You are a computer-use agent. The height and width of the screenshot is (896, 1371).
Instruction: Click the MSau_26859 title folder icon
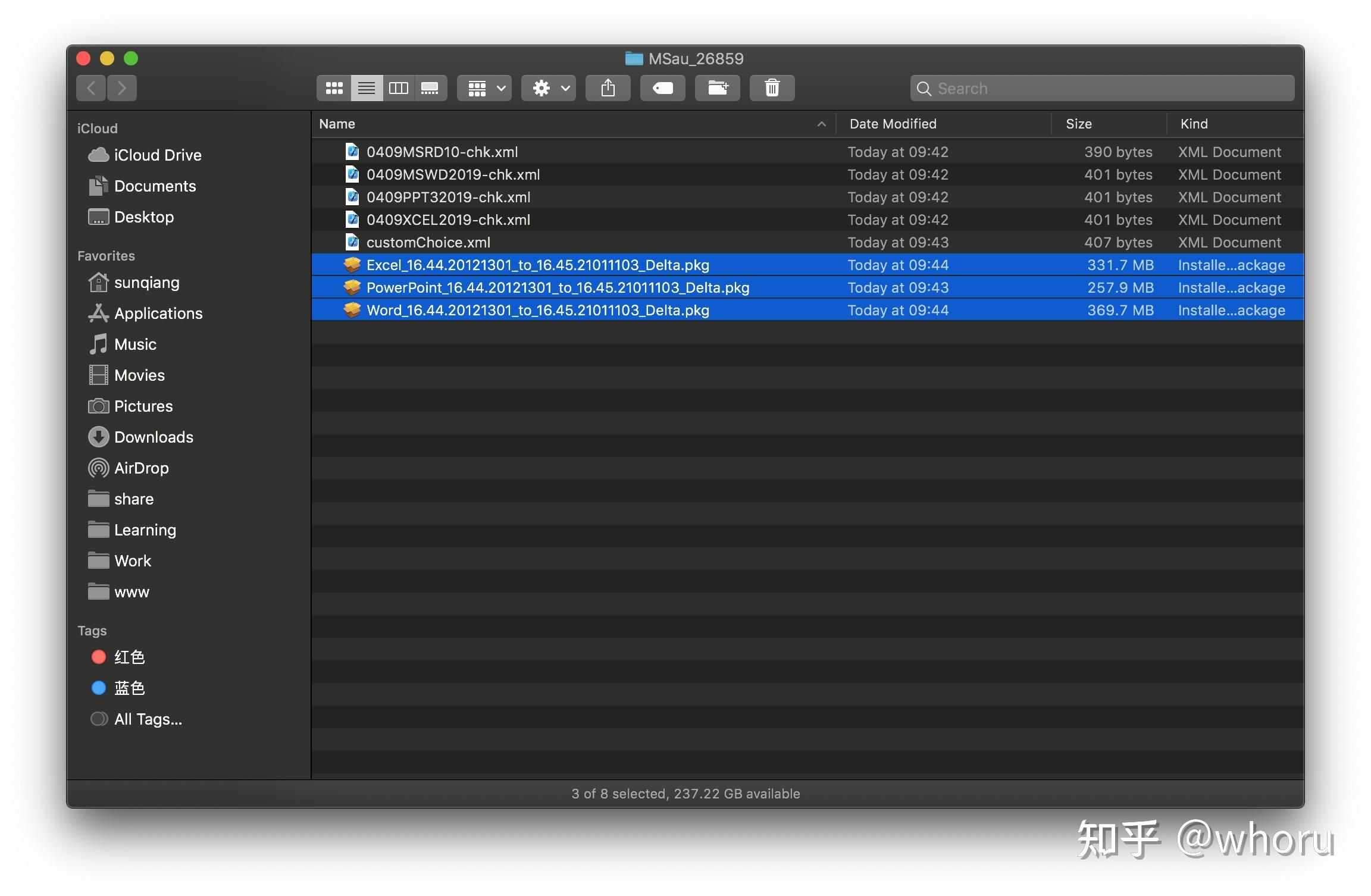tap(634, 58)
